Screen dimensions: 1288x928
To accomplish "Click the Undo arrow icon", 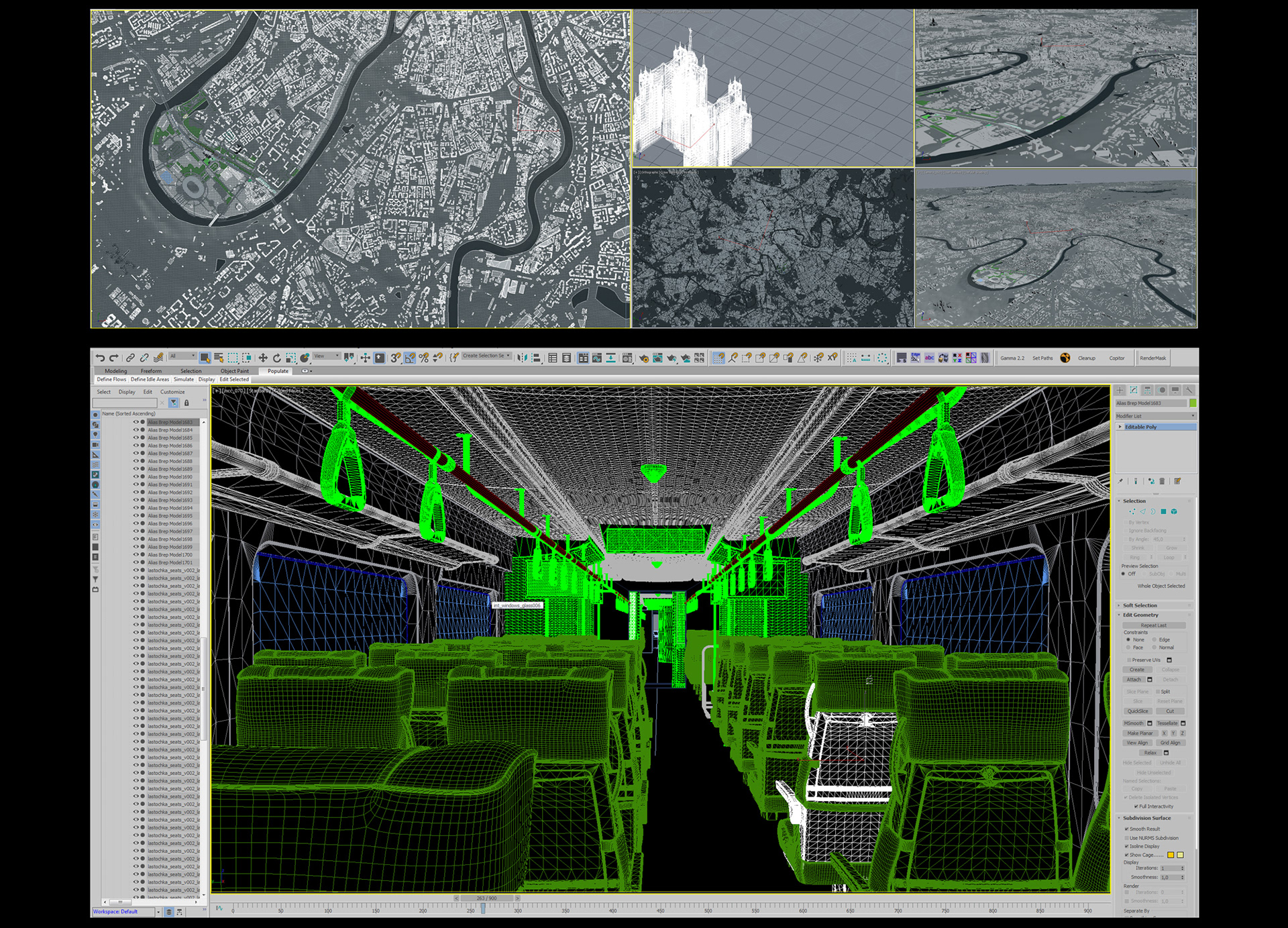I will click(100, 358).
